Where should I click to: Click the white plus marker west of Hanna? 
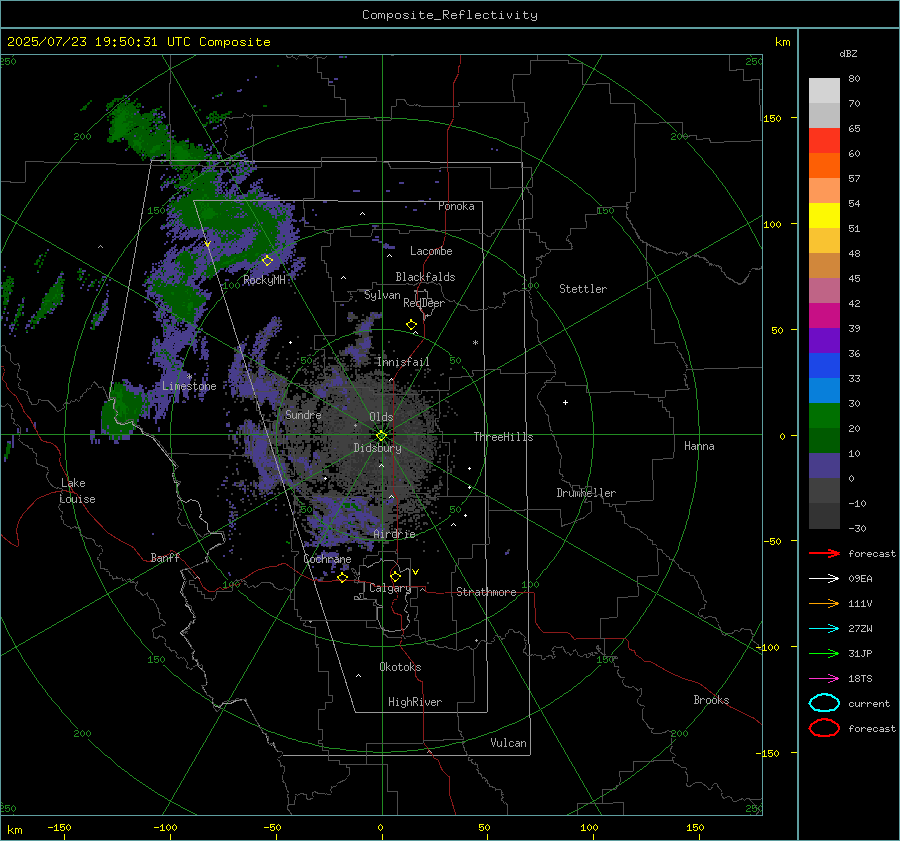pyautogui.click(x=565, y=402)
